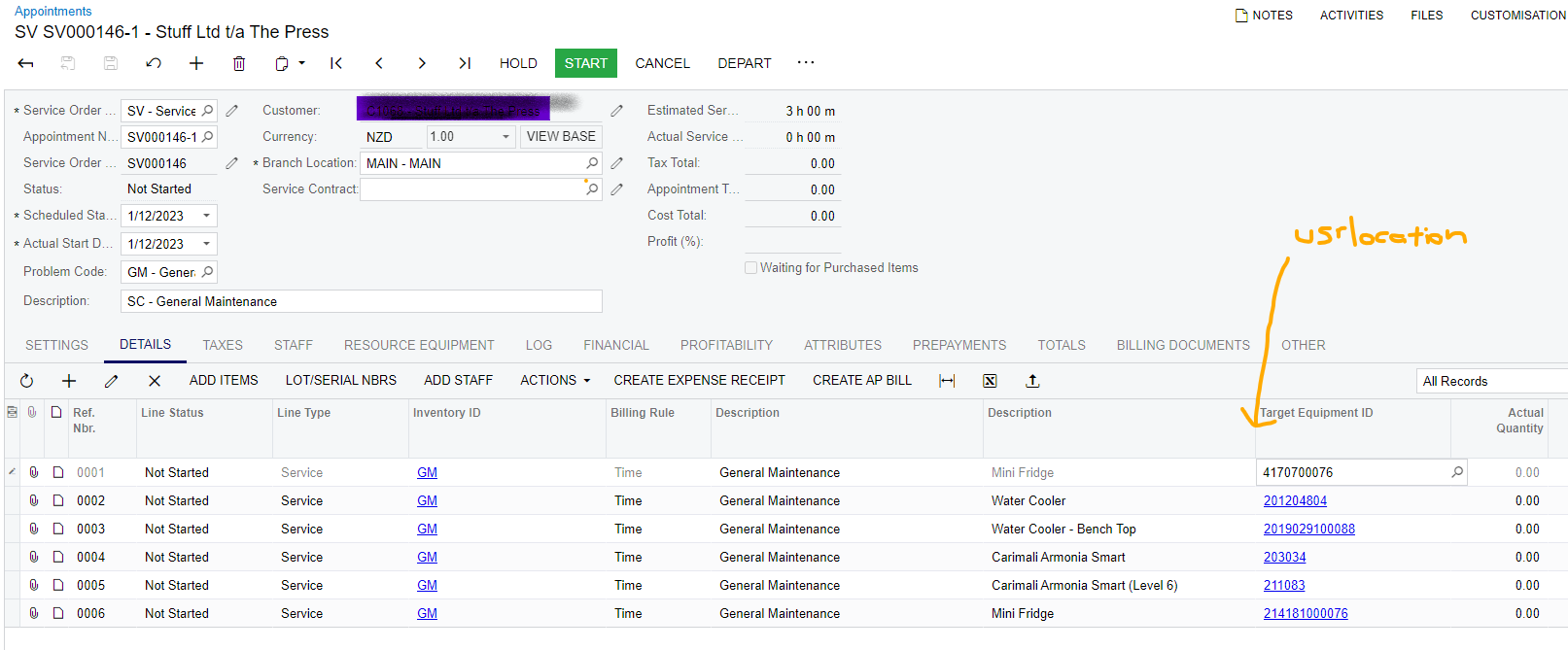The image size is (1568, 650).
Task: Check Waiting for Purchased Items
Action: tap(750, 268)
